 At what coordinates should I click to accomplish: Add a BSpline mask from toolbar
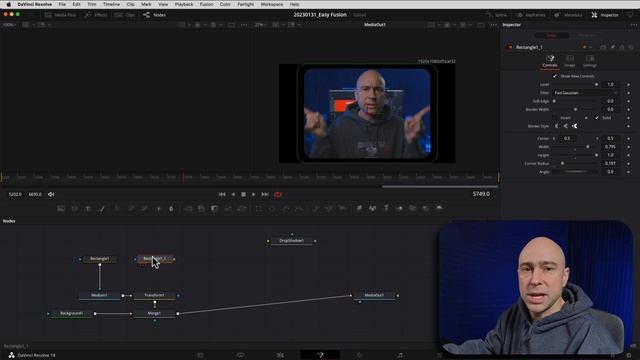pos(299,209)
